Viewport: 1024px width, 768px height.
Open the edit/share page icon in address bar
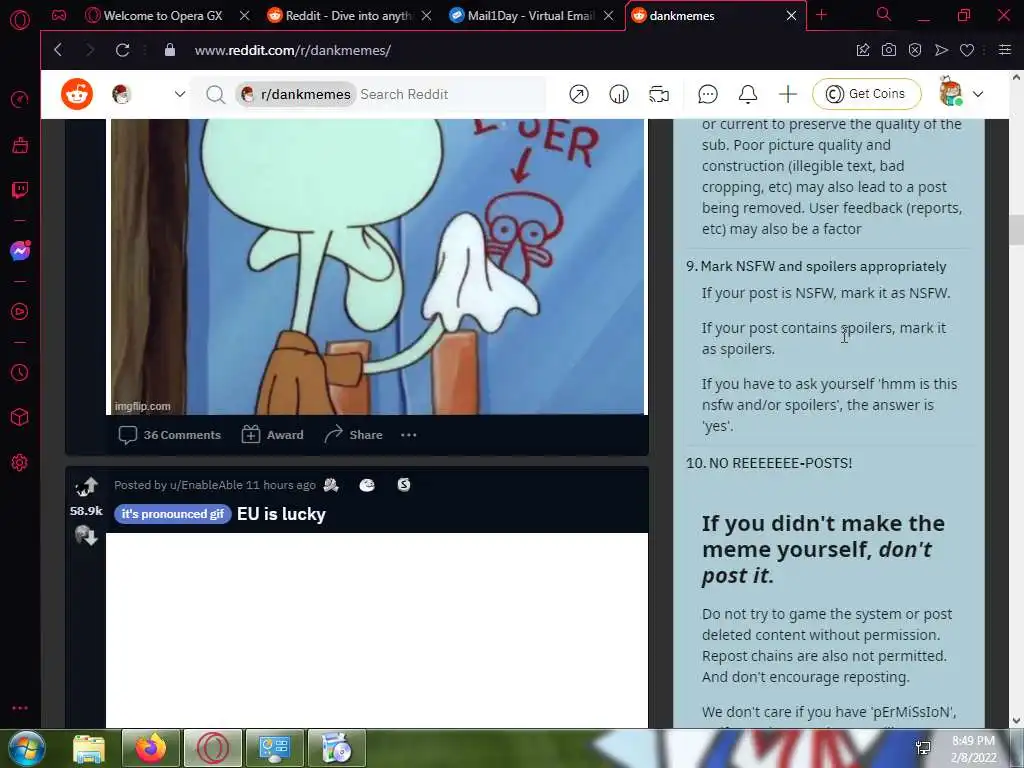pos(863,50)
